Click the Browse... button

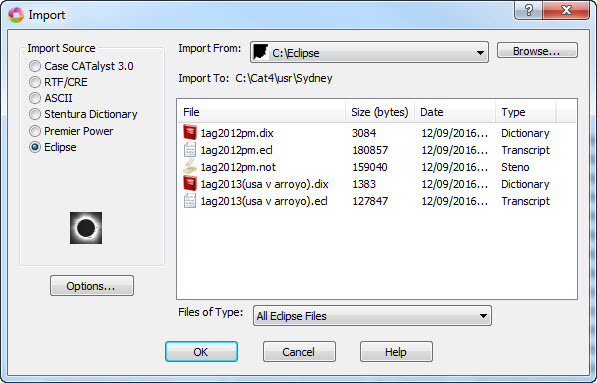[537, 51]
